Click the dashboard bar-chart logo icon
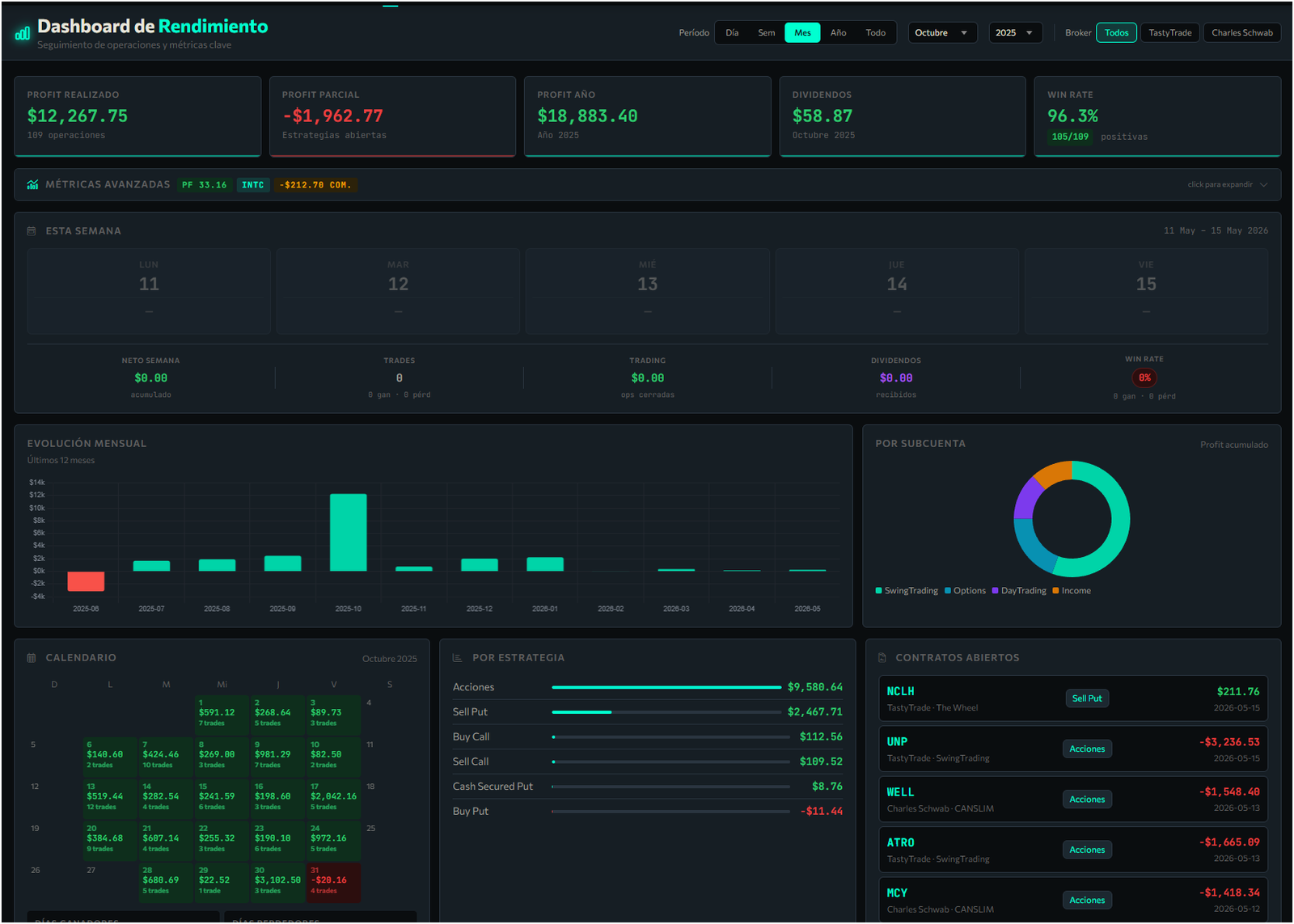The width and height of the screenshot is (1294, 924). click(x=23, y=33)
